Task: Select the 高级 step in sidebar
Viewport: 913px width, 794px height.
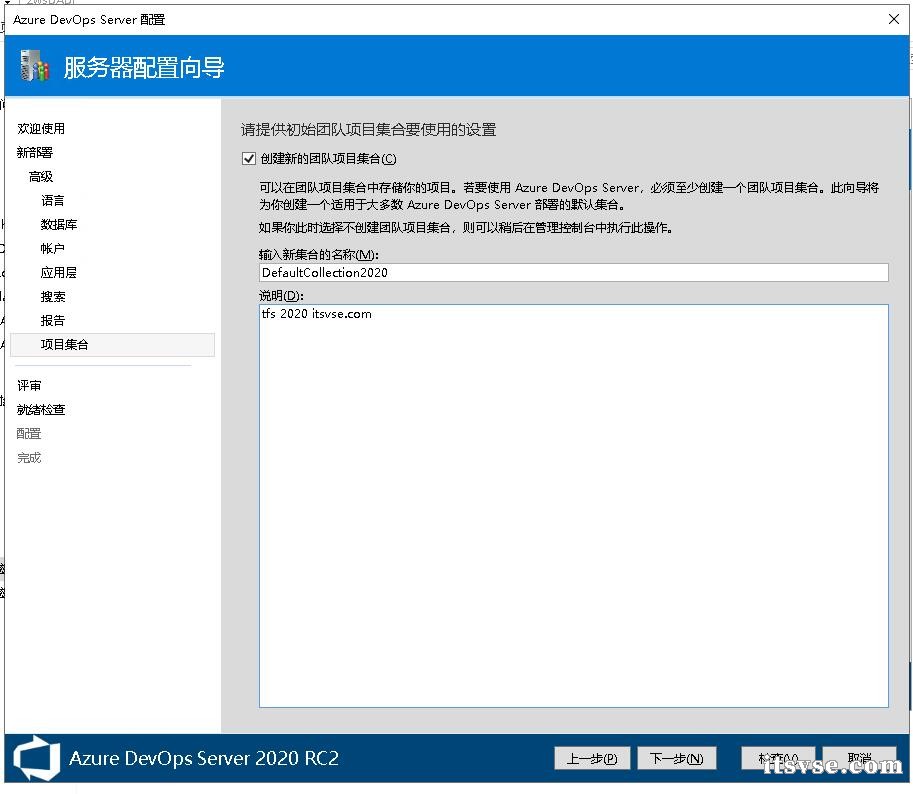Action: click(x=41, y=176)
